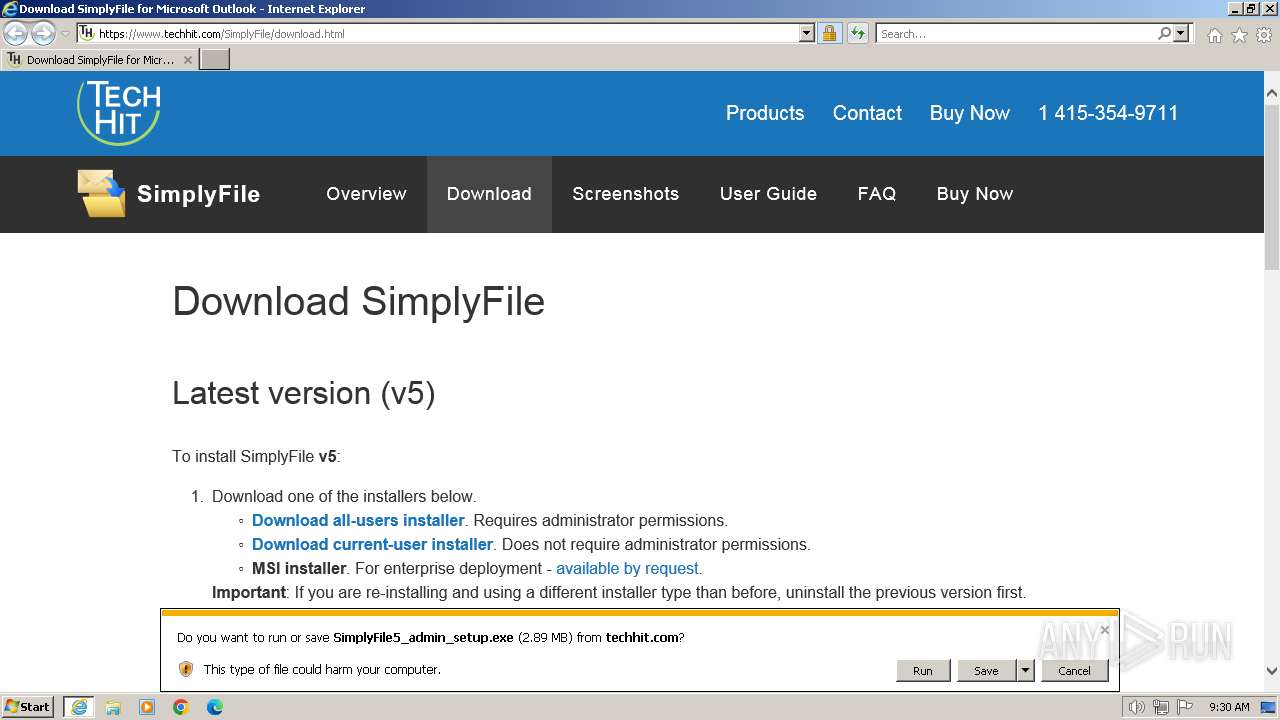This screenshot has width=1280, height=720.
Task: Open the Tools gear icon
Action: pos(1264,35)
